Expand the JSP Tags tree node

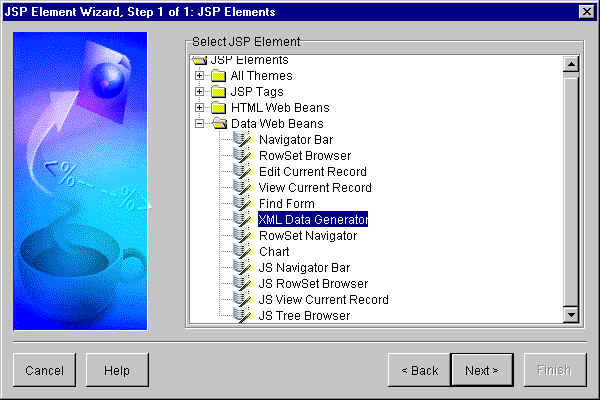pos(200,92)
